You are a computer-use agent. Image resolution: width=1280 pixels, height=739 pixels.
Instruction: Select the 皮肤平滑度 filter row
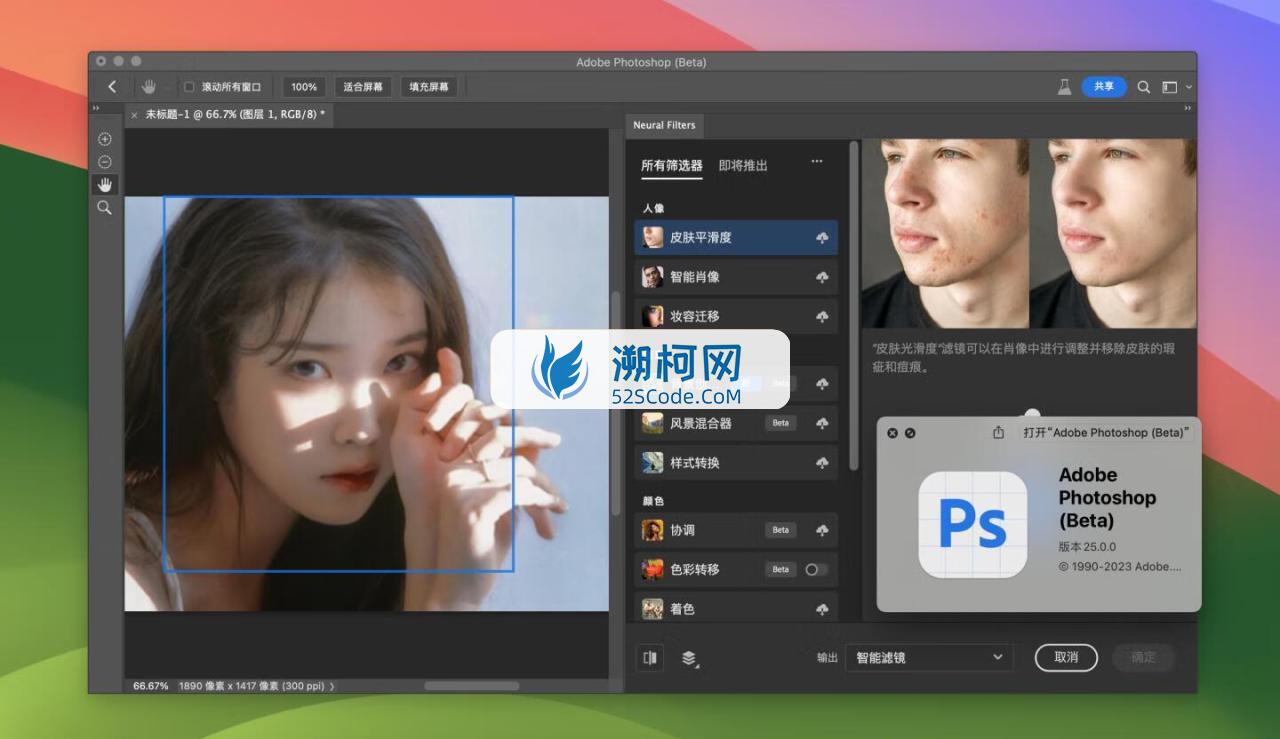[x=736, y=237]
